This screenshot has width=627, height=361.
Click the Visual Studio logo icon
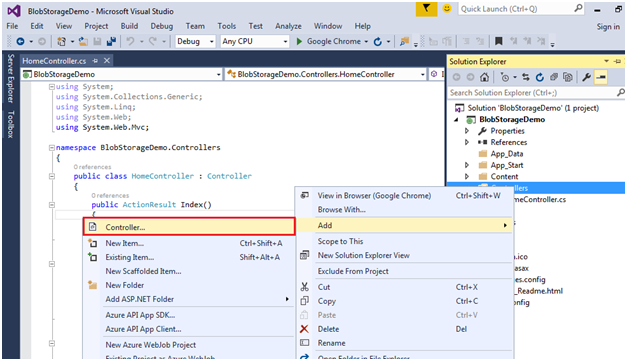pyautogui.click(x=14, y=11)
